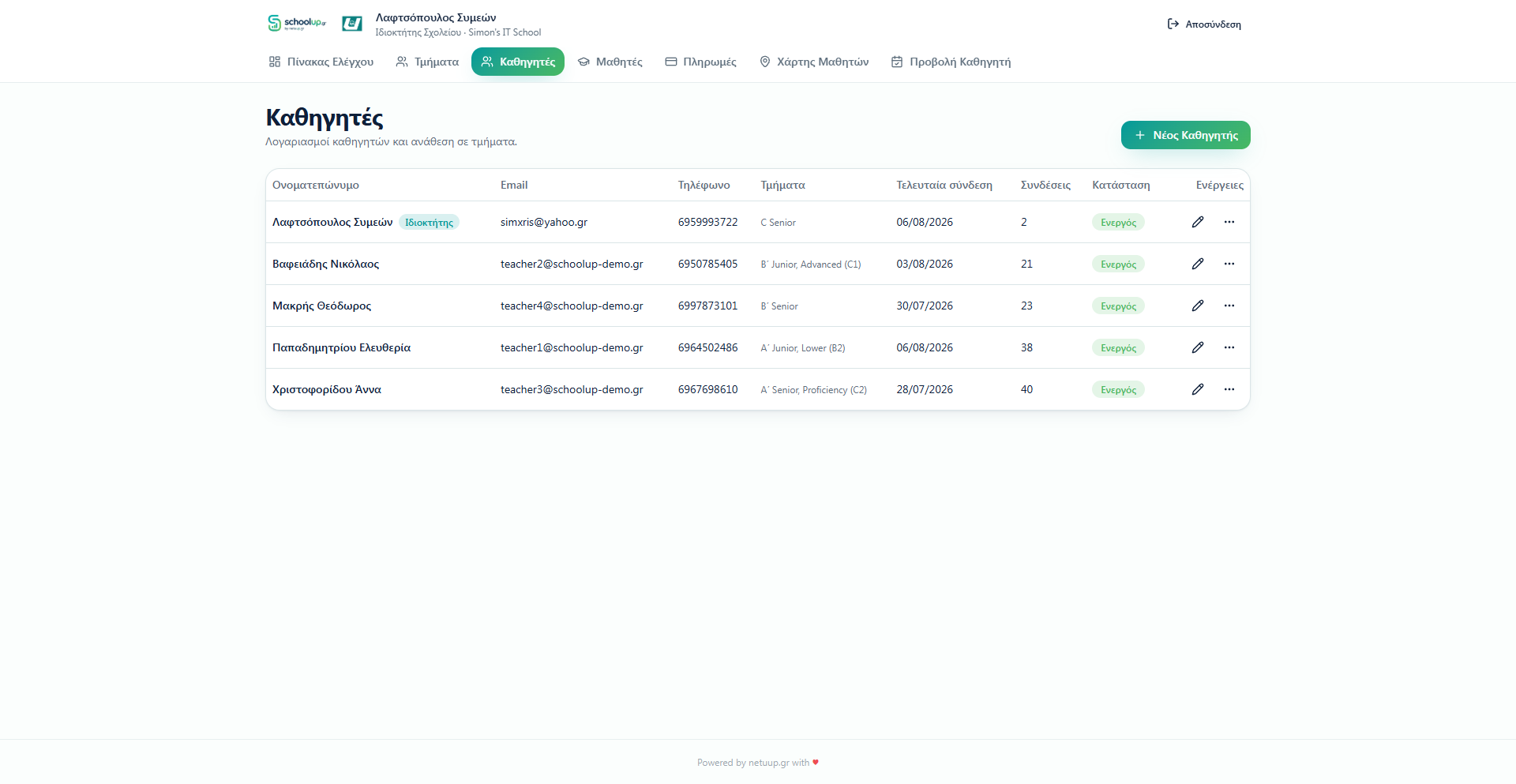The height and width of the screenshot is (784, 1516).
Task: Open Προβολή Καθηγητή tab
Action: [951, 62]
